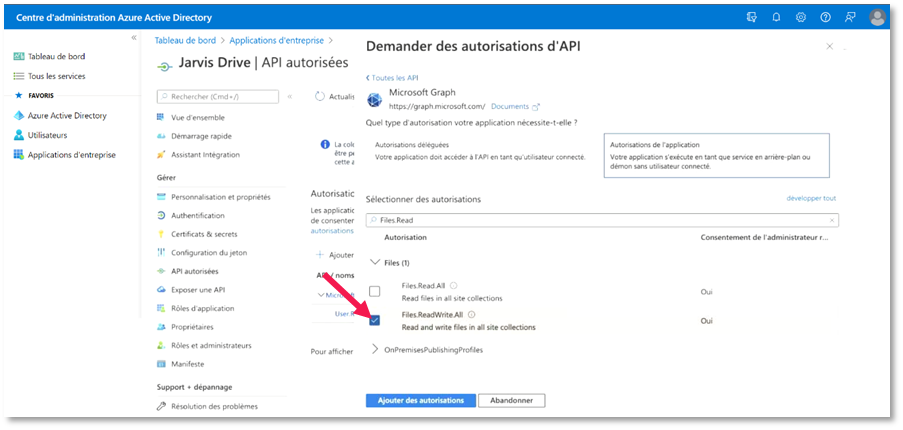Viewport: 903px width, 430px height.
Task: Click the Autorisation column header
Action: pos(405,237)
